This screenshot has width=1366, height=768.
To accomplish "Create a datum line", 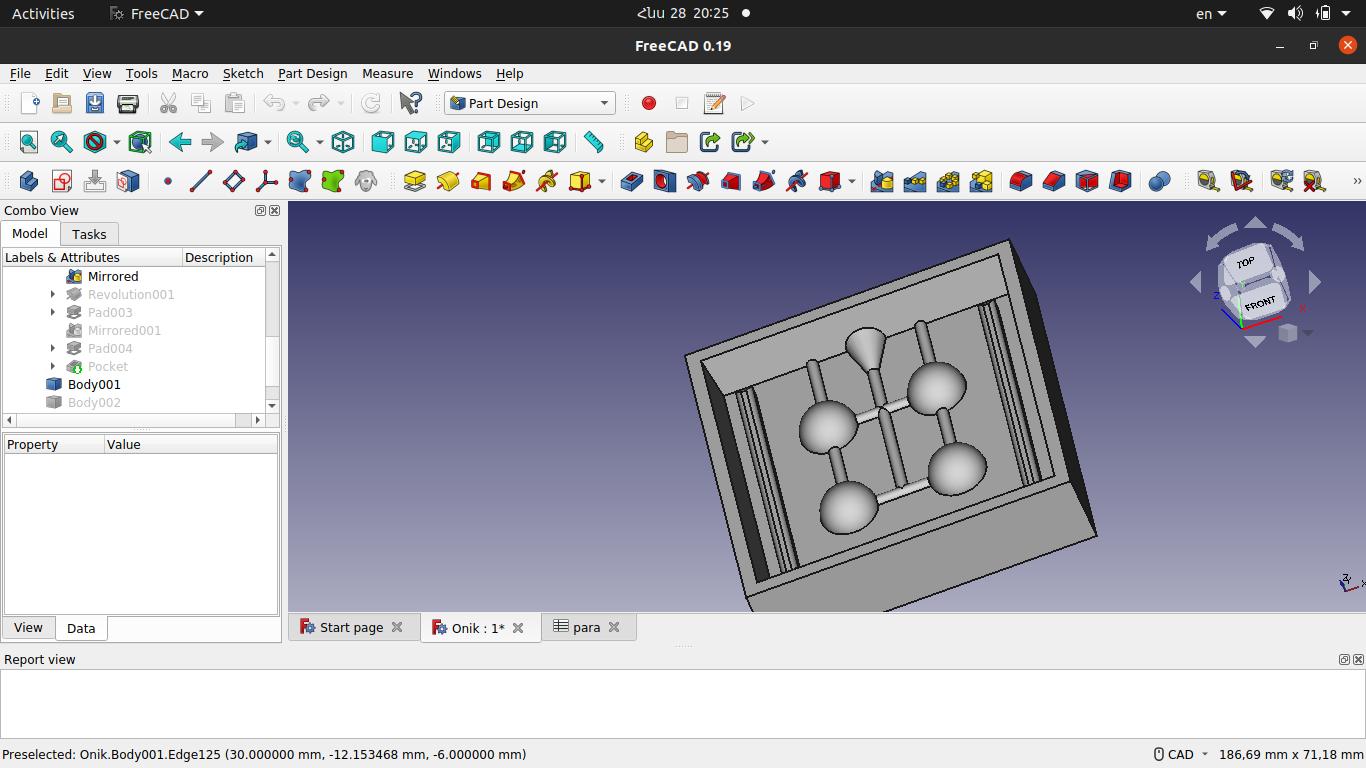I will click(x=201, y=181).
